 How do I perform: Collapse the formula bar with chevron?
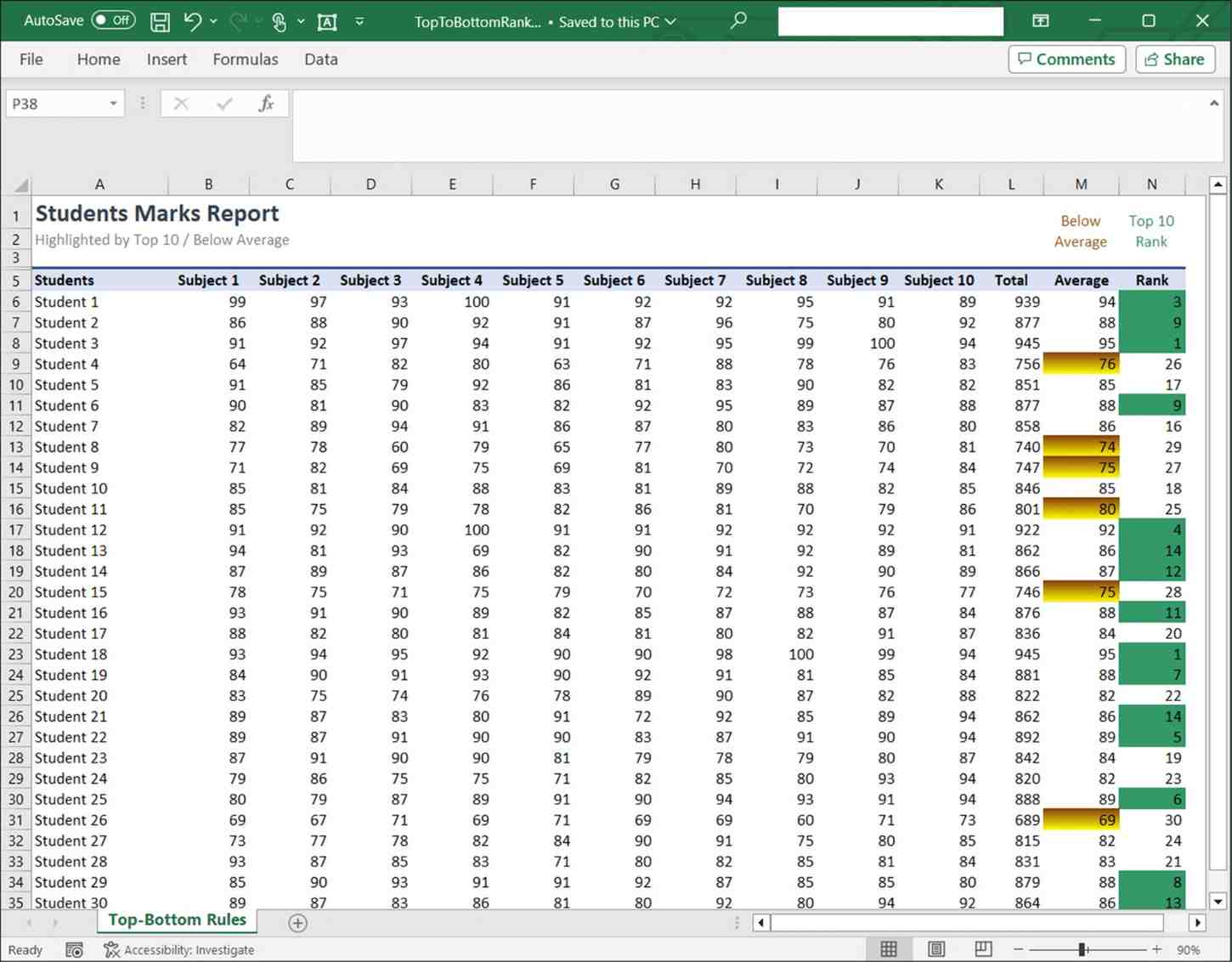point(1214,103)
